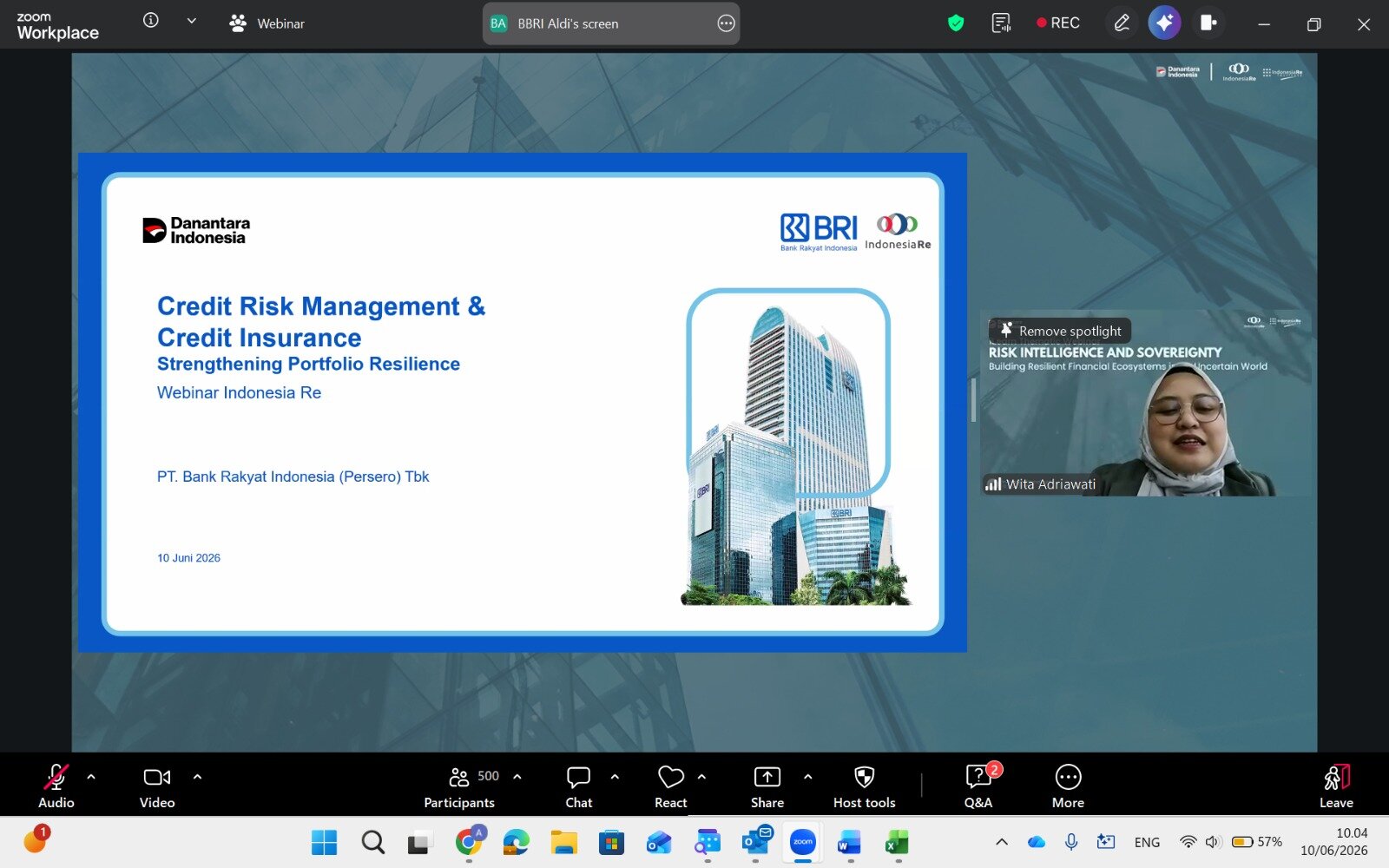Image resolution: width=1389 pixels, height=868 pixels.
Task: Open options for BBRI Aldi's screen share
Action: [x=726, y=23]
